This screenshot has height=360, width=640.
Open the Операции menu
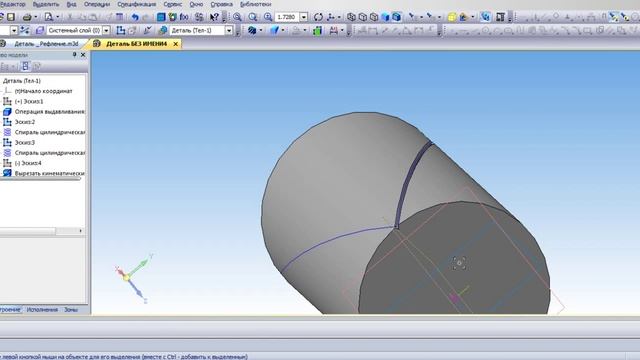point(97,4)
